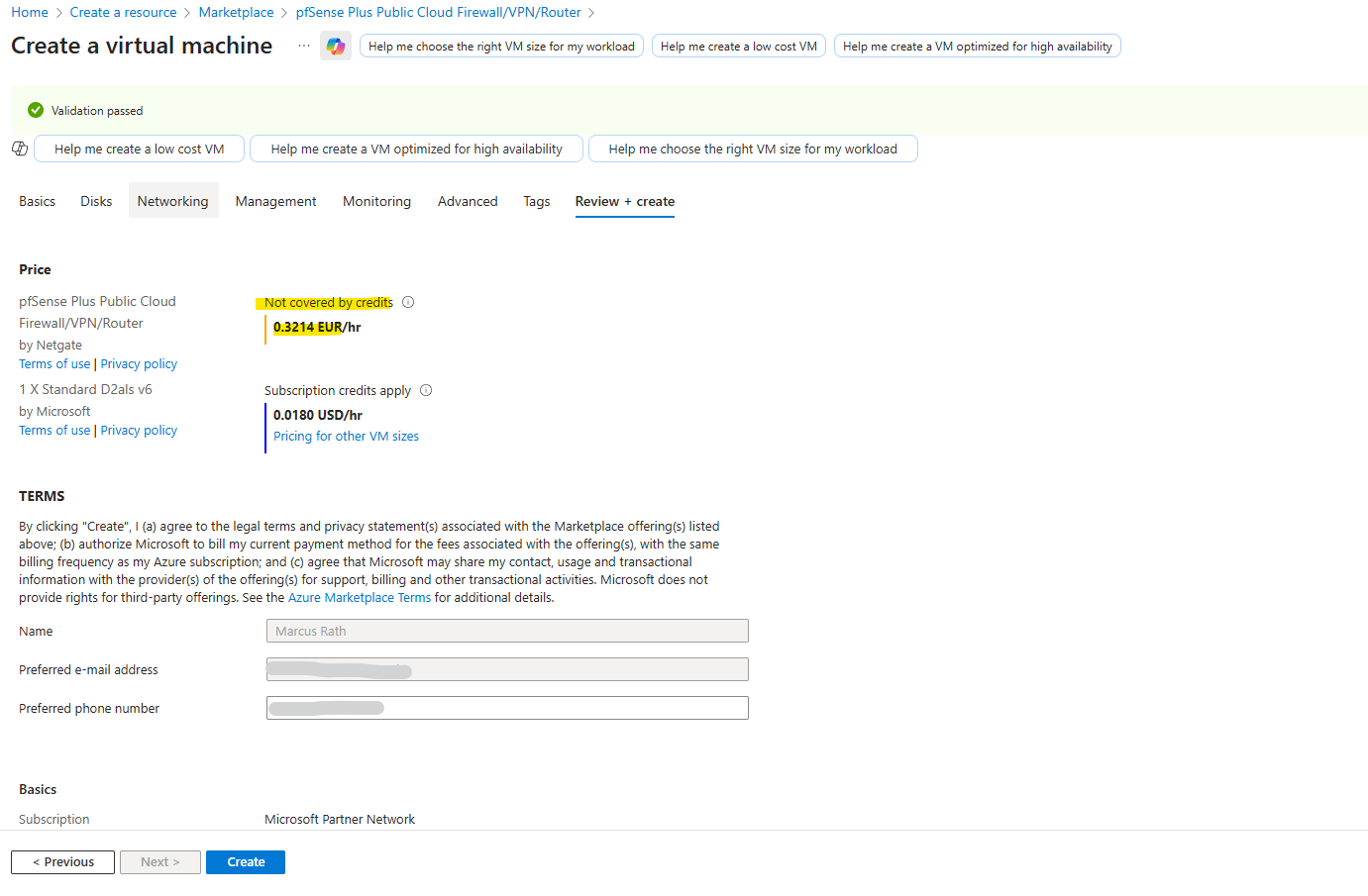Go to the Tags tab
Viewport: 1368px width, 896px height.
537,201
